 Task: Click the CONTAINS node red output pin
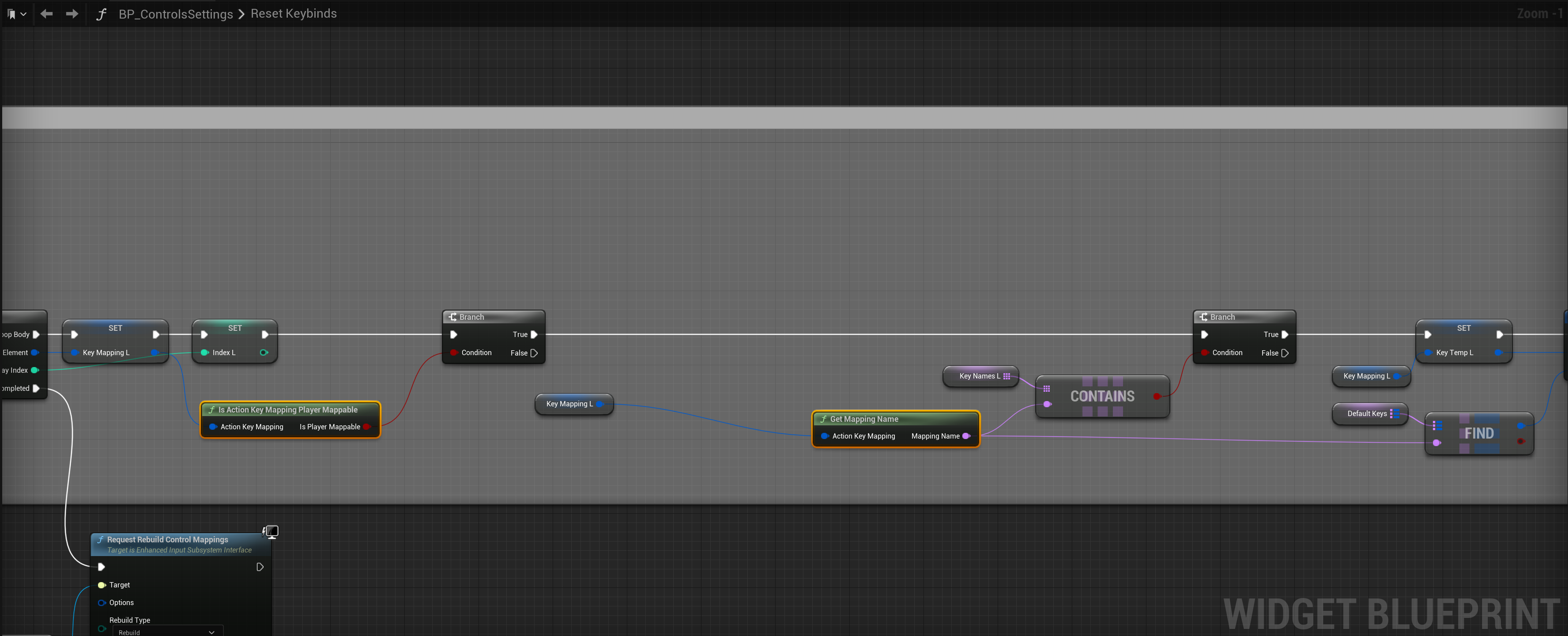point(1156,397)
